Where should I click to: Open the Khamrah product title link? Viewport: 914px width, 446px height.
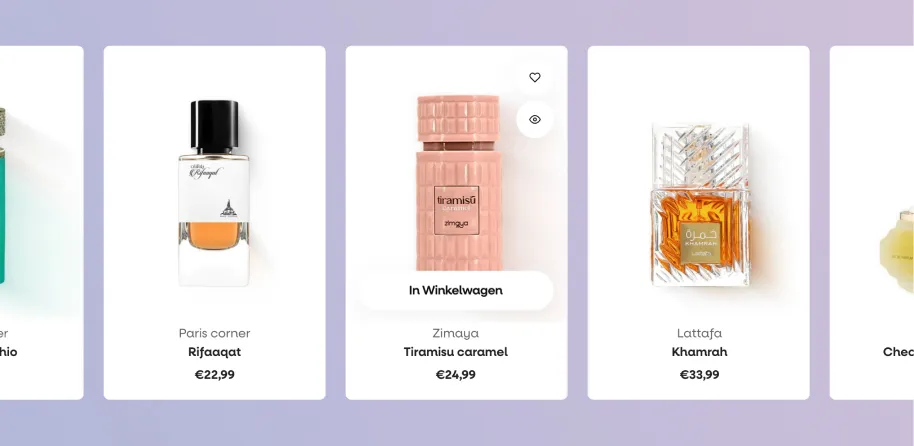click(699, 352)
